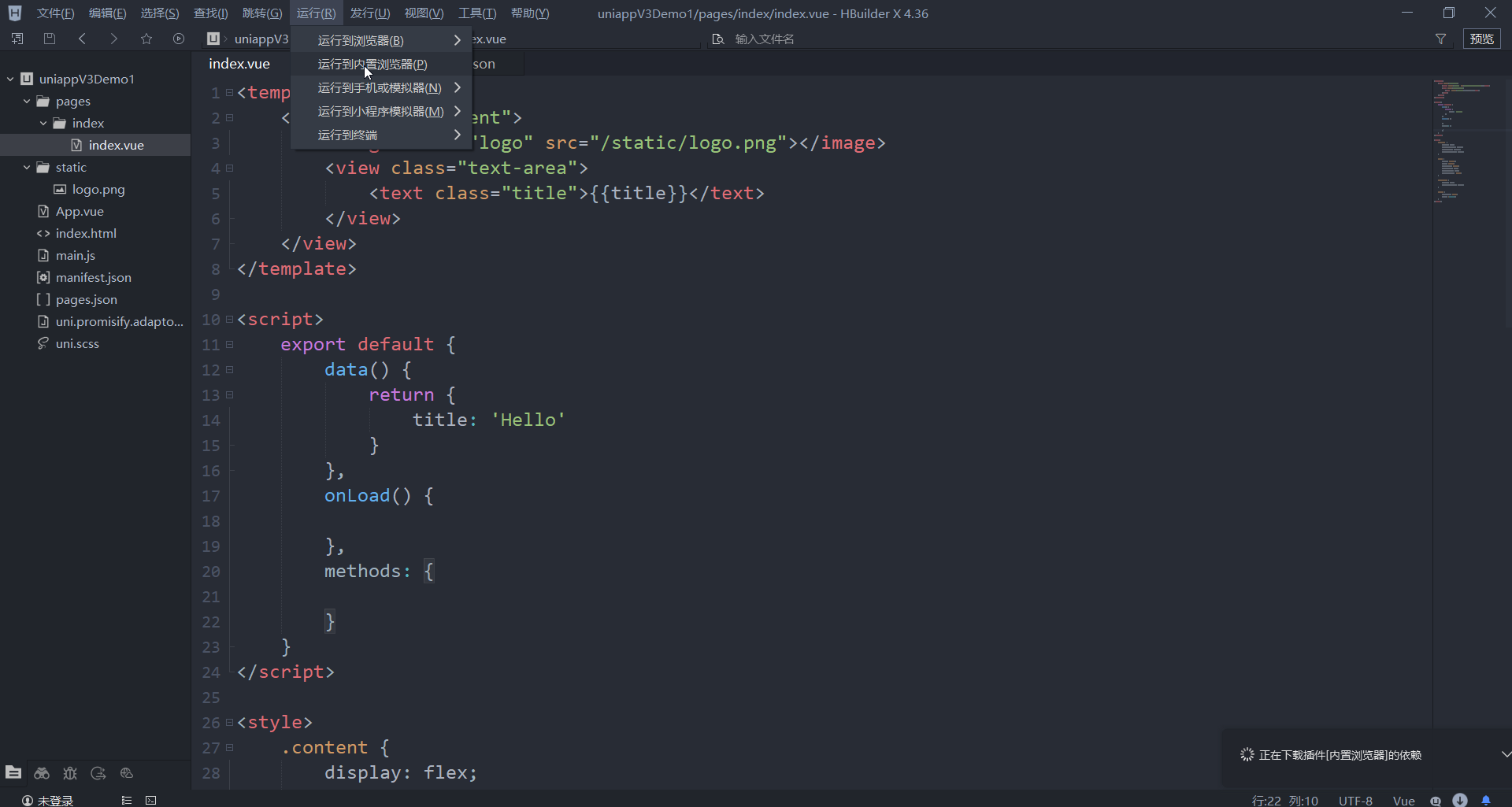Open pages.json in the file tree

(x=87, y=299)
